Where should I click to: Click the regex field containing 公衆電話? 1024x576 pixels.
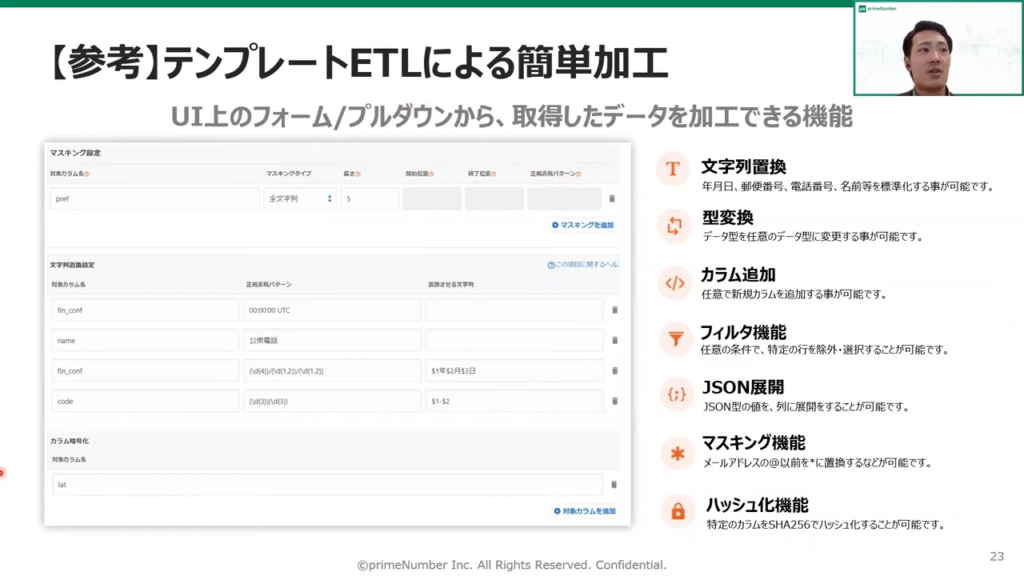[331, 341]
